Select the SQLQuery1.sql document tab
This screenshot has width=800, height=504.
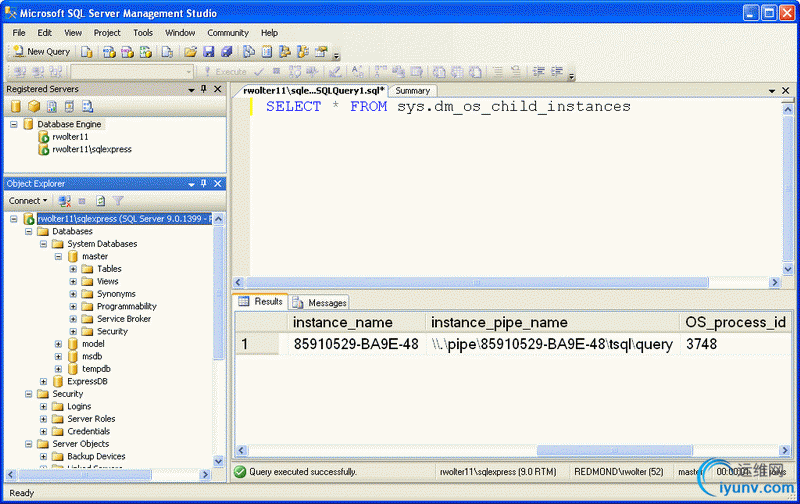click(313, 91)
